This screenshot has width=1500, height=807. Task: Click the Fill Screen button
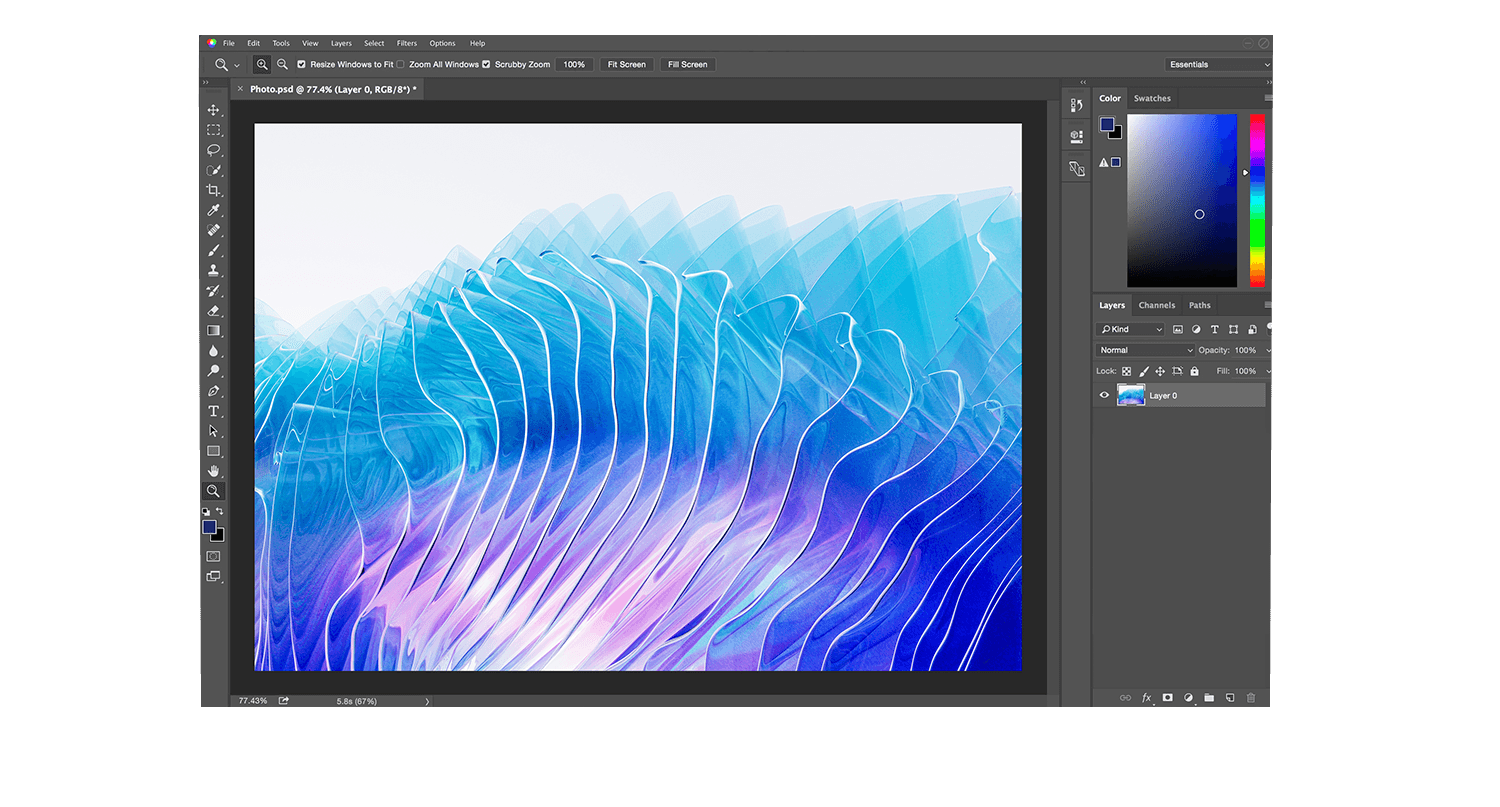tap(687, 64)
